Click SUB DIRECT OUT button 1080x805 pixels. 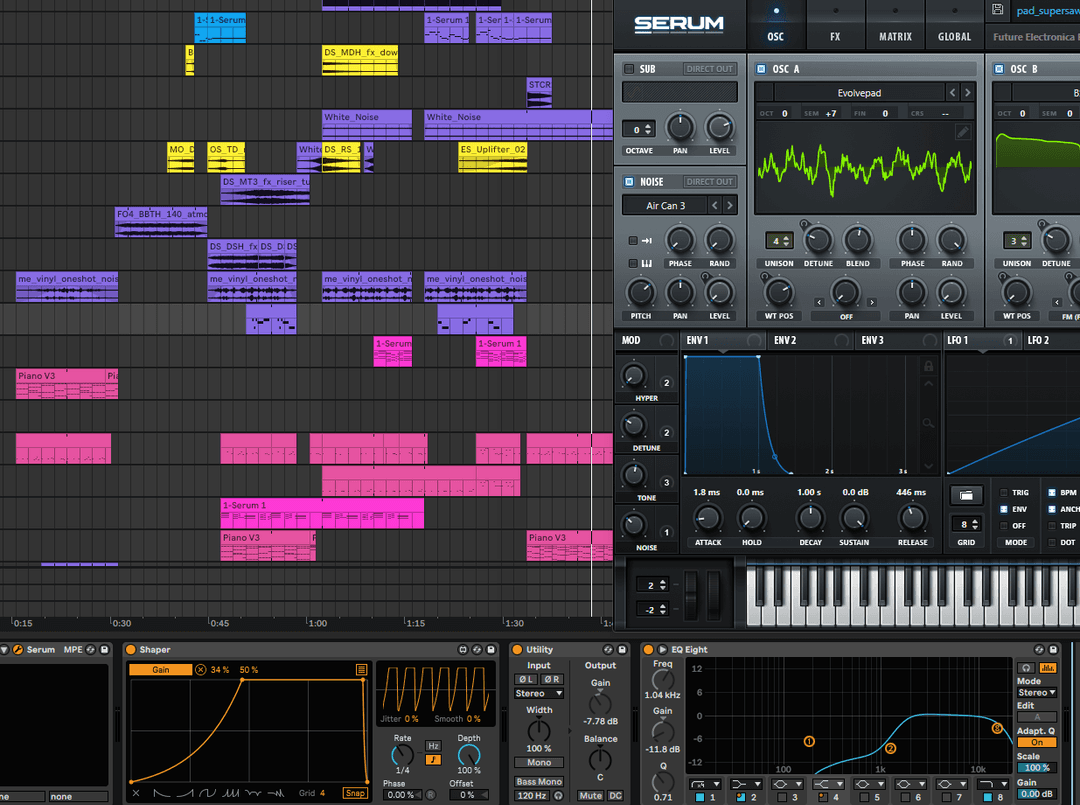click(709, 69)
